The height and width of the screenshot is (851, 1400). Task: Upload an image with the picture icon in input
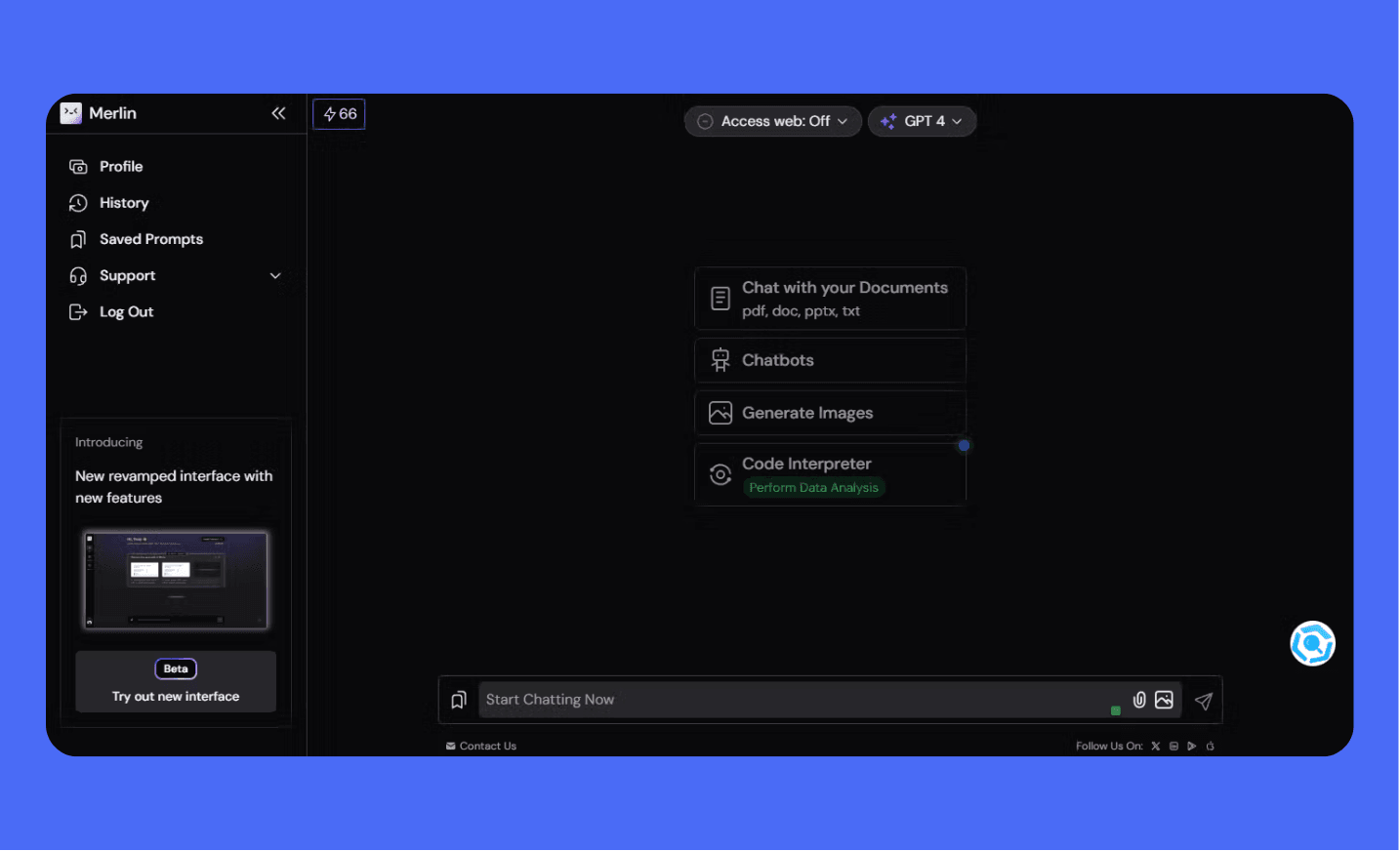(1164, 700)
